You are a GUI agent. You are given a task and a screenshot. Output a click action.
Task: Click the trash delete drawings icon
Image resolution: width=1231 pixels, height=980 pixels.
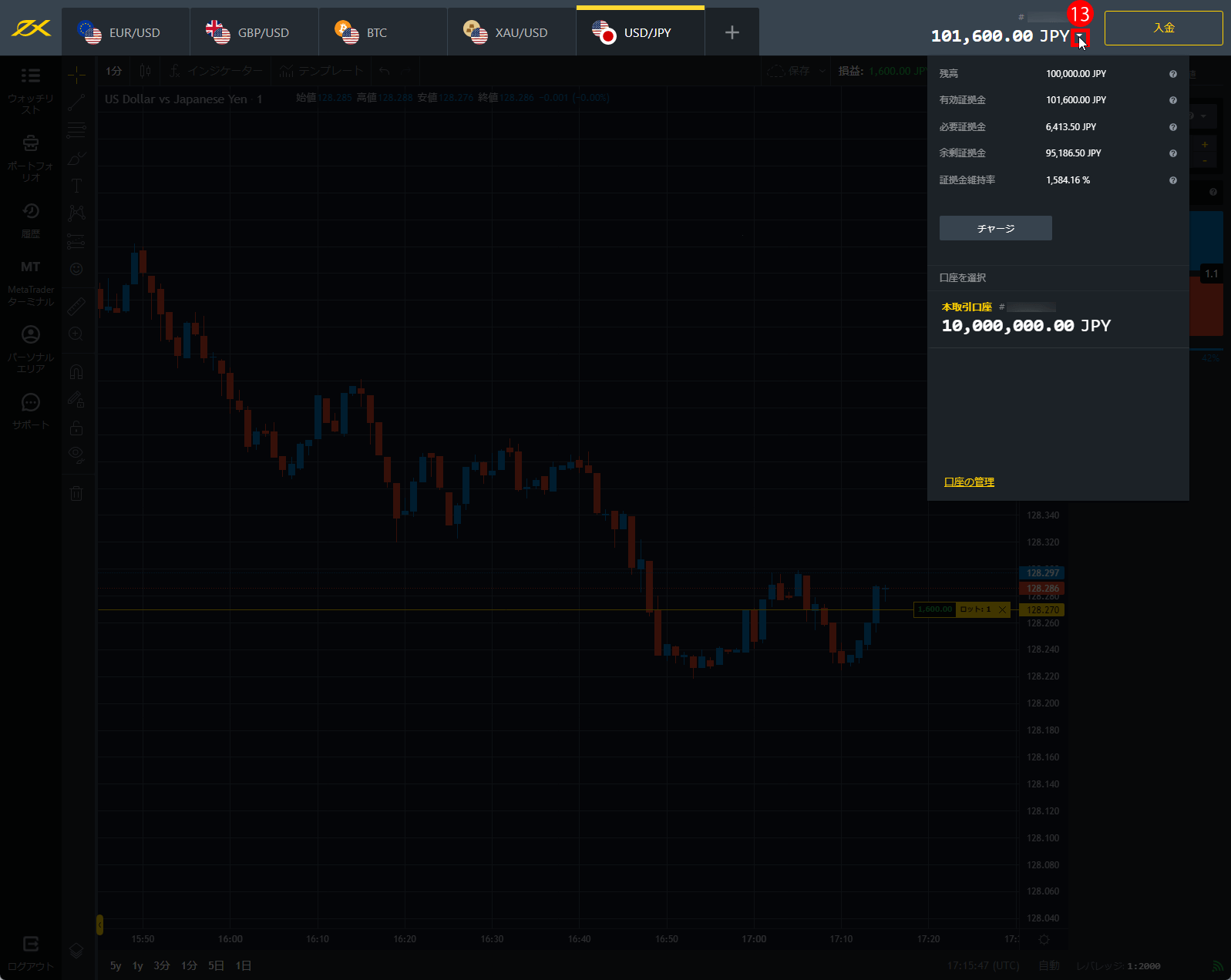(x=76, y=494)
